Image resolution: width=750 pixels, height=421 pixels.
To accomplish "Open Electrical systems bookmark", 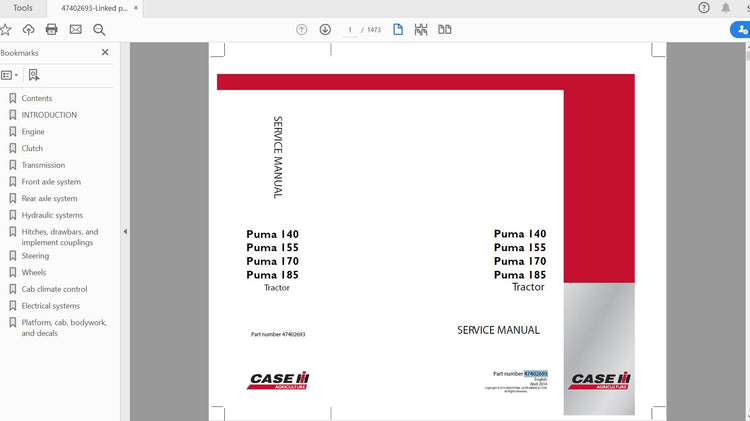I will 51,306.
